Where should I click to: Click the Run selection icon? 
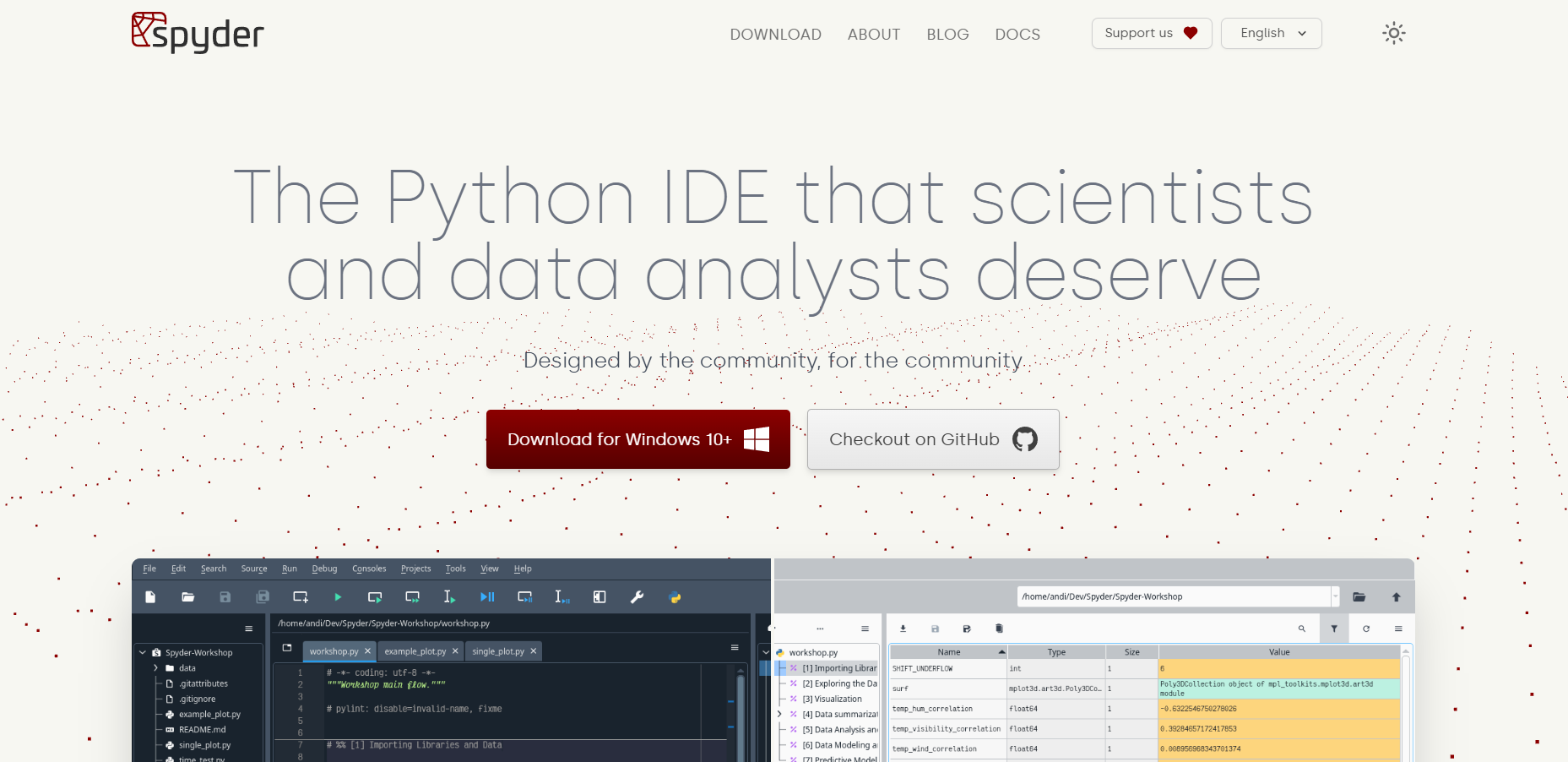pos(449,597)
